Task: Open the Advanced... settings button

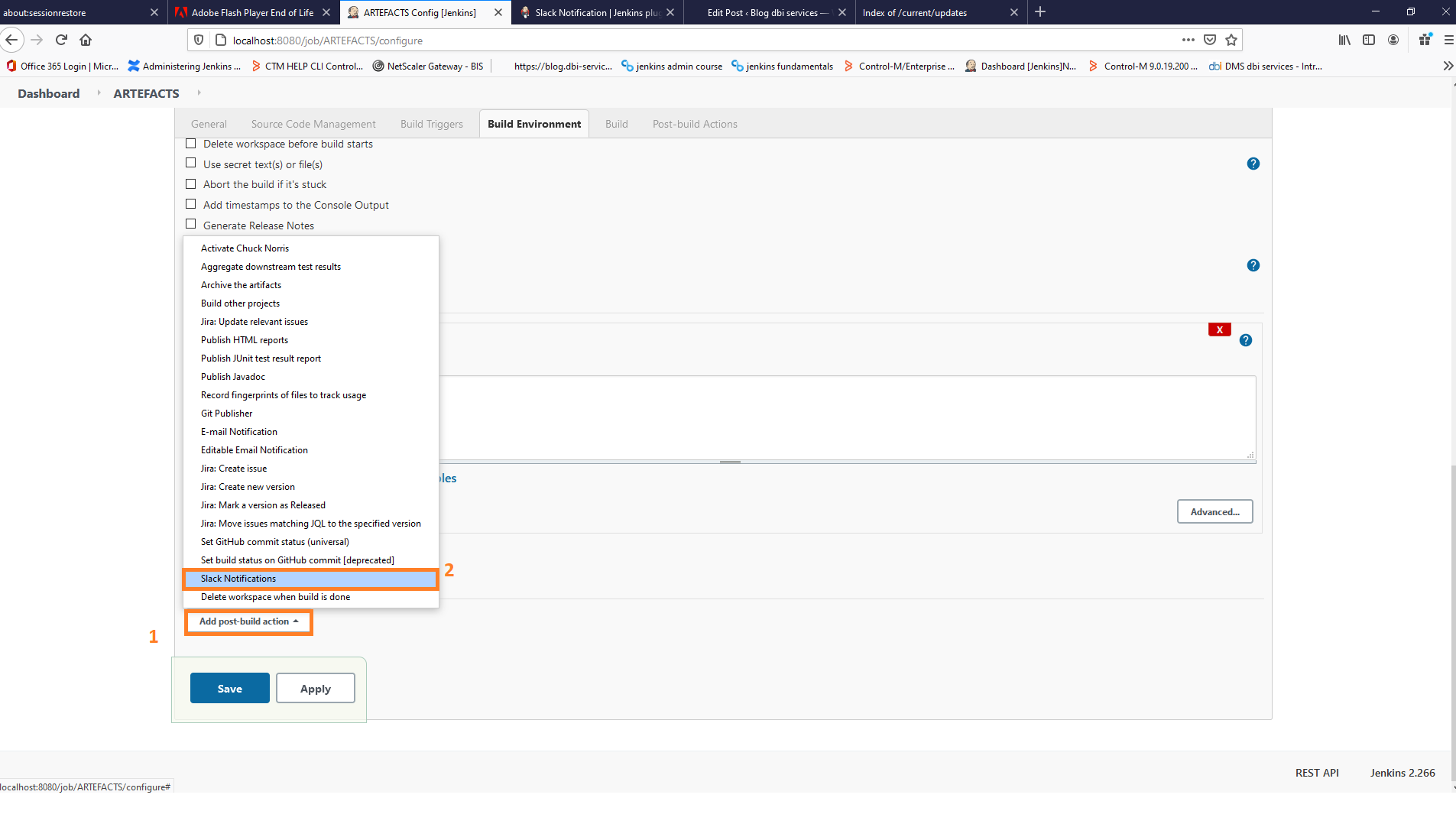Action: click(1215, 511)
